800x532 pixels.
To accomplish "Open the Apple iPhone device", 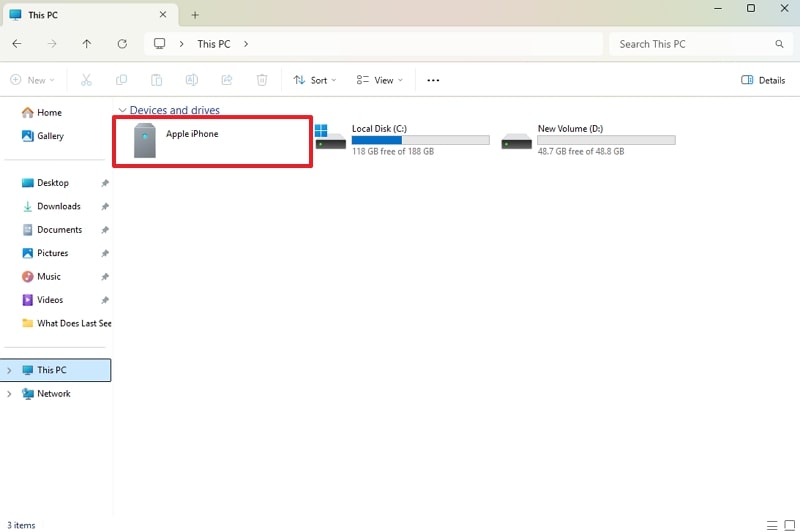I will 213,141.
